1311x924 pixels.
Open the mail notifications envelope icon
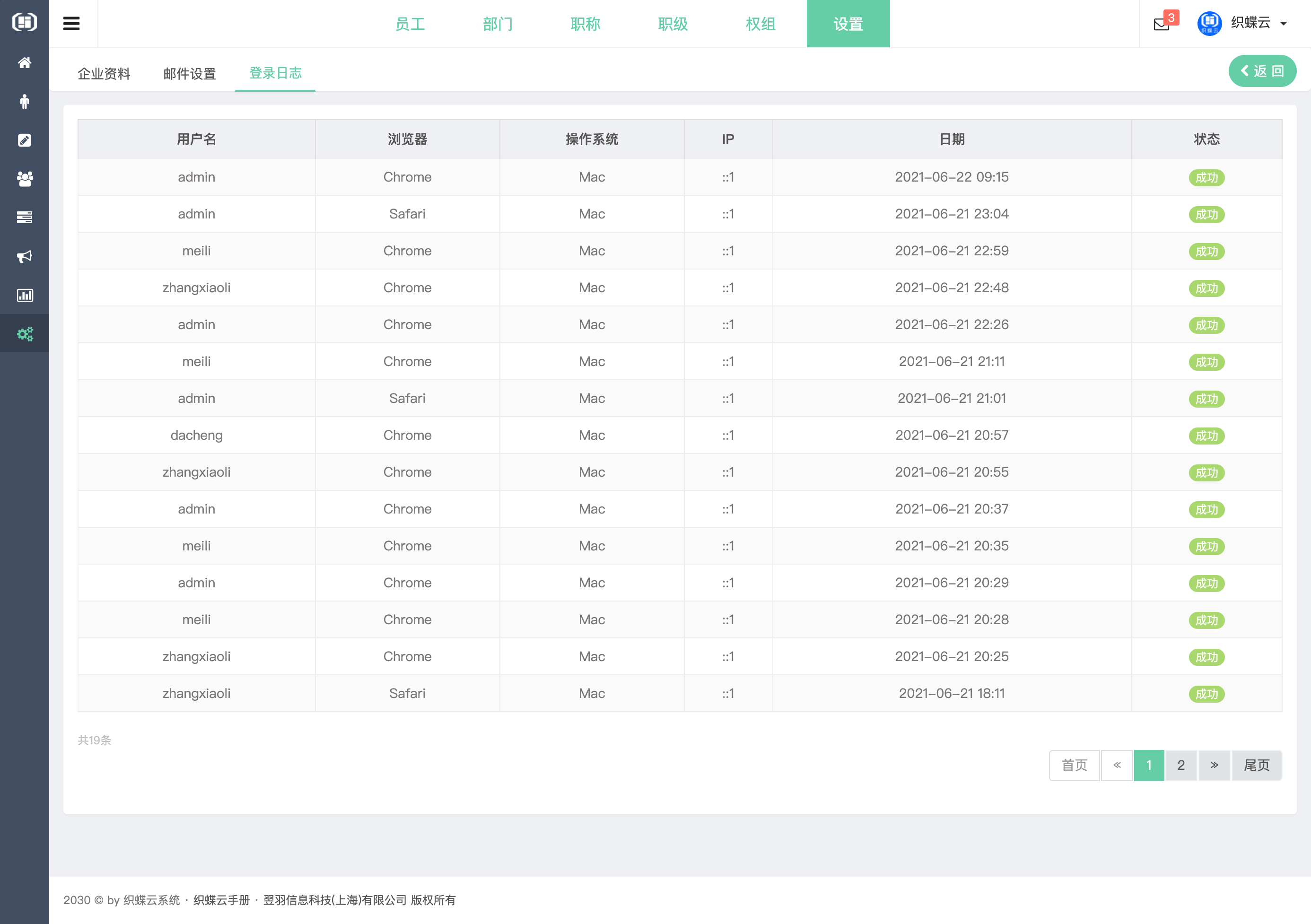pos(1162,24)
